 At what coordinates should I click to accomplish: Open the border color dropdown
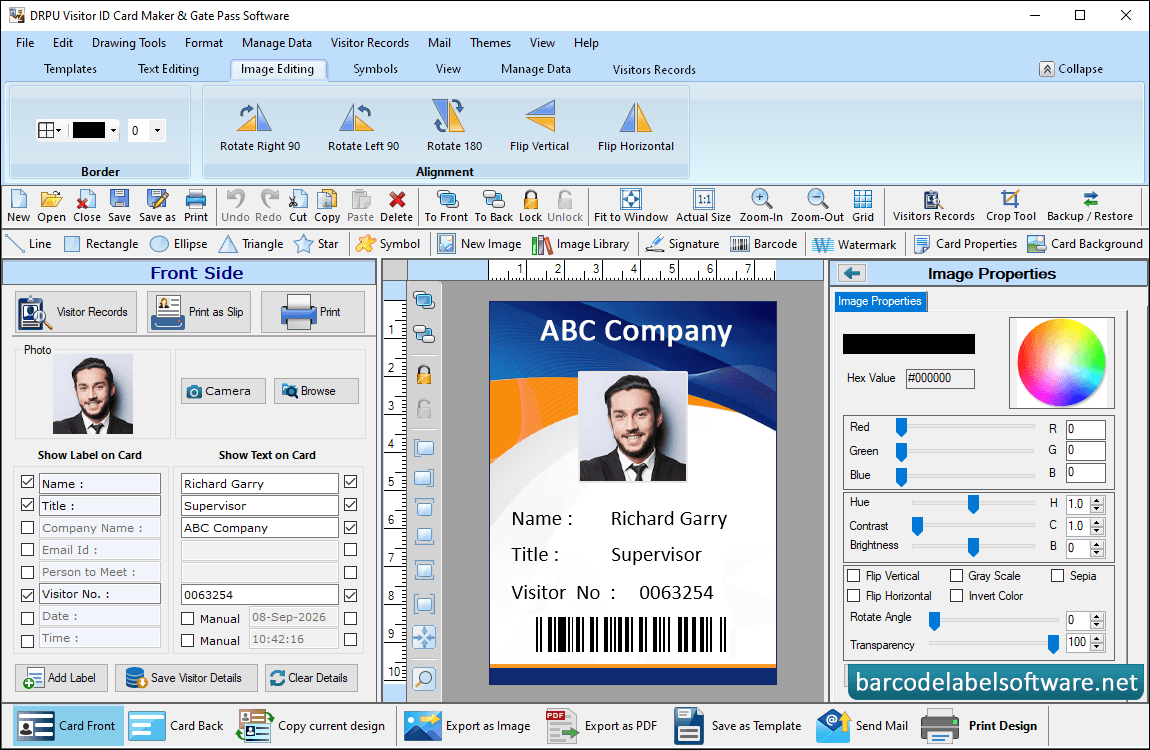(113, 130)
